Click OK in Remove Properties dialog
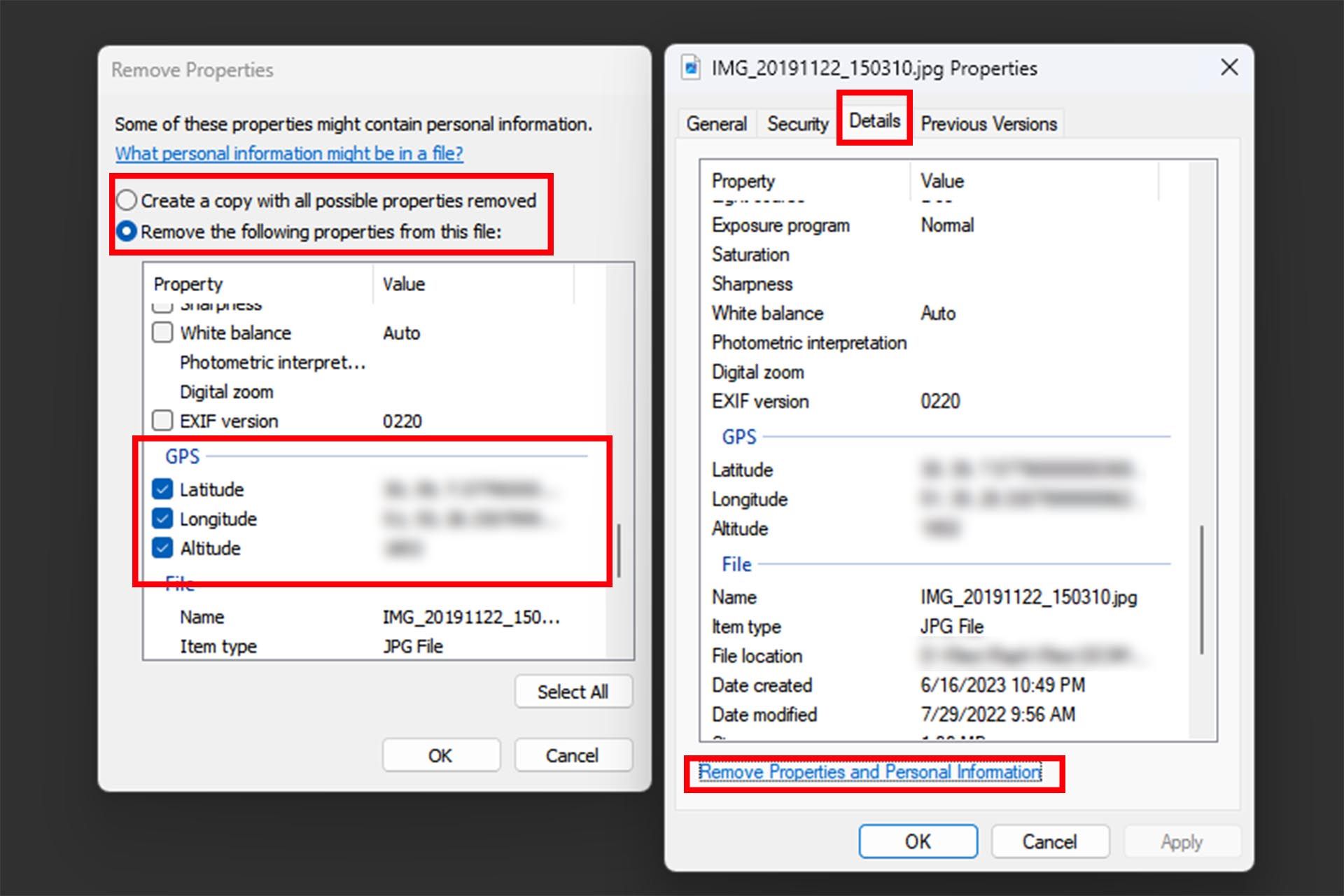 click(440, 755)
